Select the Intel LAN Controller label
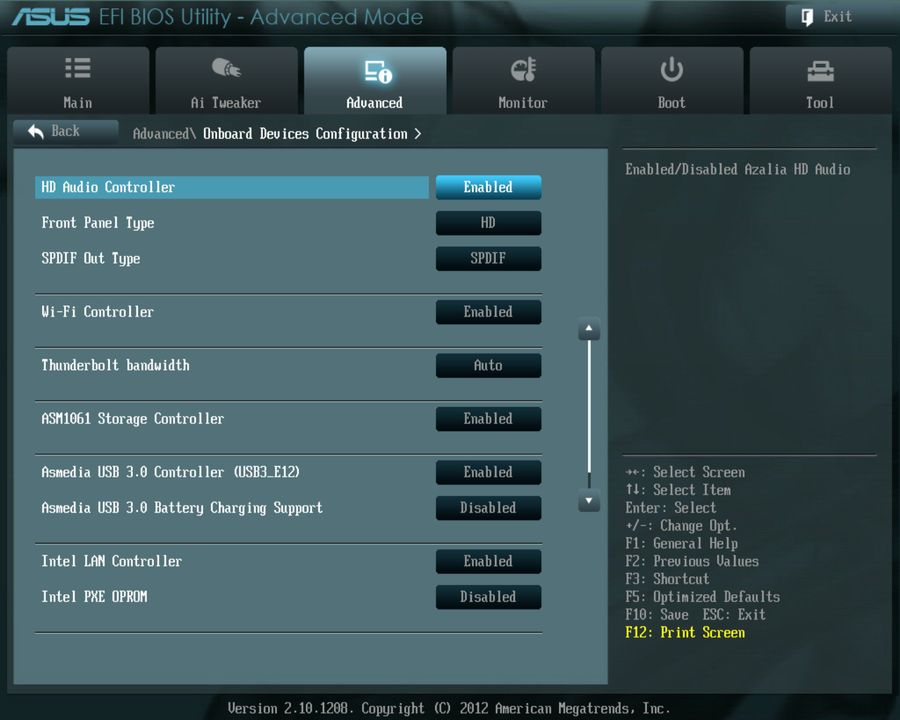Viewport: 900px width, 720px height. point(111,561)
